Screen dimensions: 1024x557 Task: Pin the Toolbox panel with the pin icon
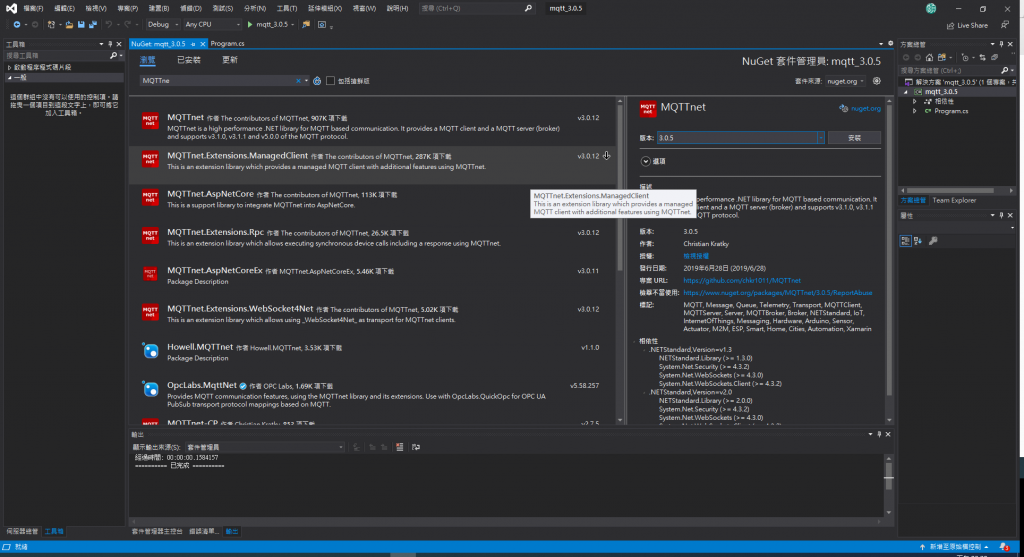pyautogui.click(x=110, y=44)
